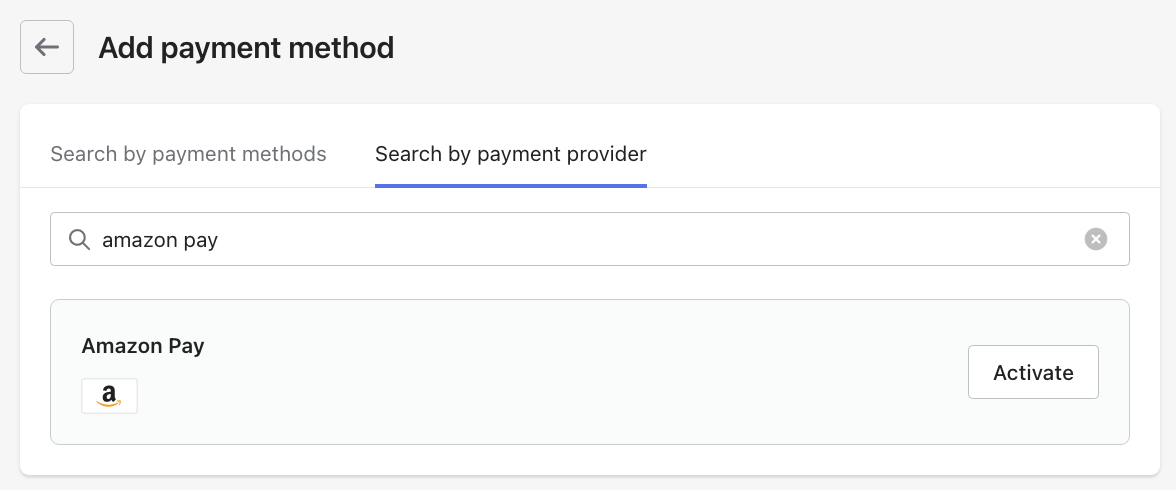Select Search by payment provider tab
This screenshot has height=490, width=1176.
pyautogui.click(x=511, y=154)
